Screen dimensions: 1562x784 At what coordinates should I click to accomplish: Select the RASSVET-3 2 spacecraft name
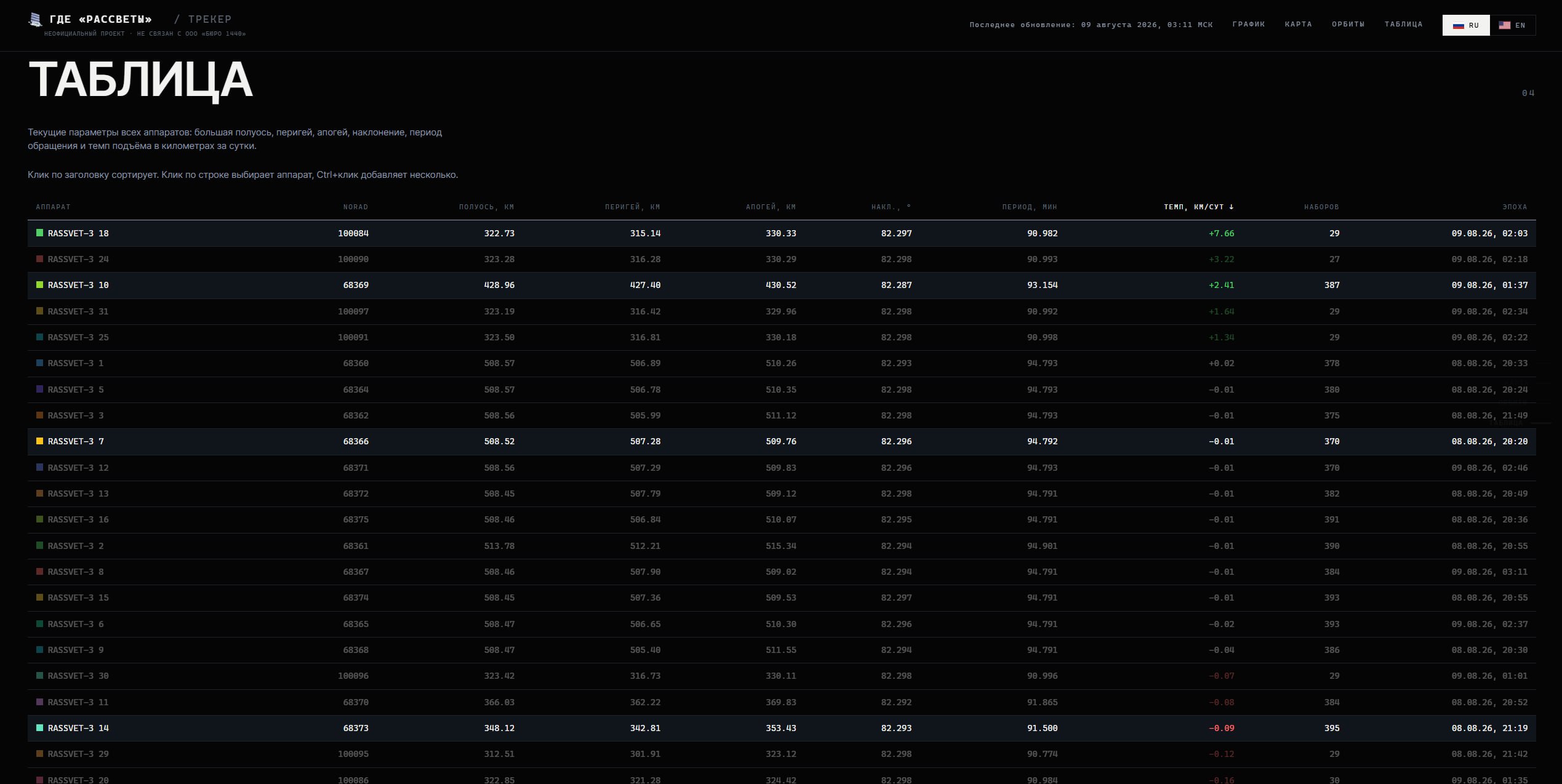coord(76,546)
